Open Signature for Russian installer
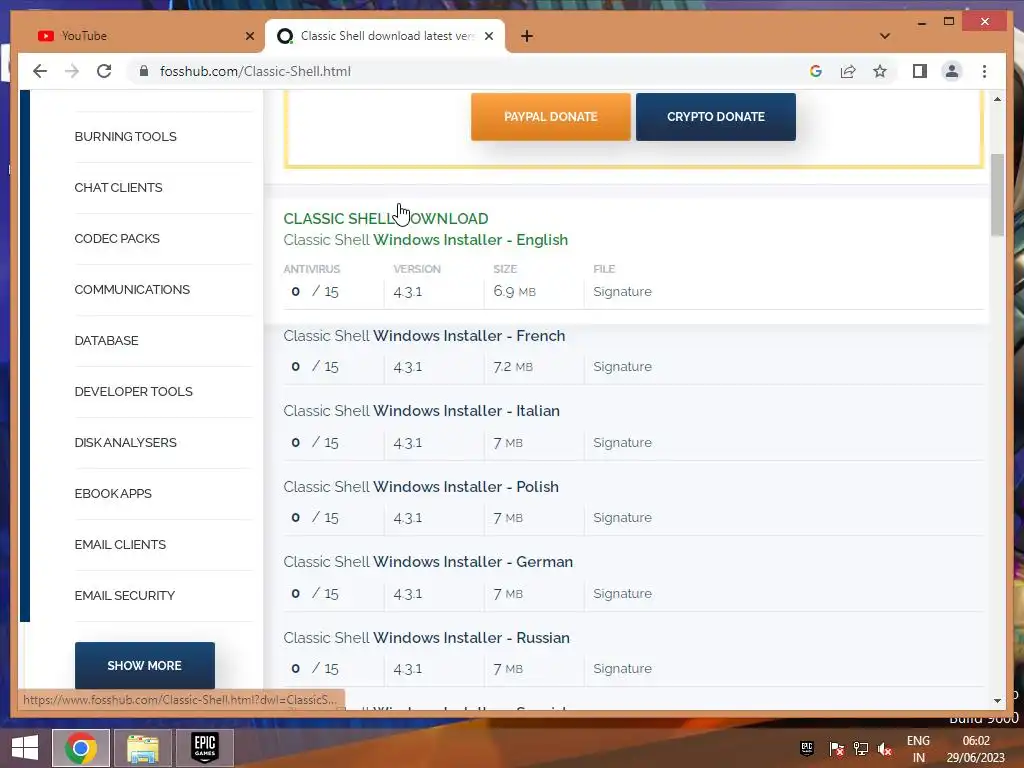The height and width of the screenshot is (768, 1024). (622, 668)
